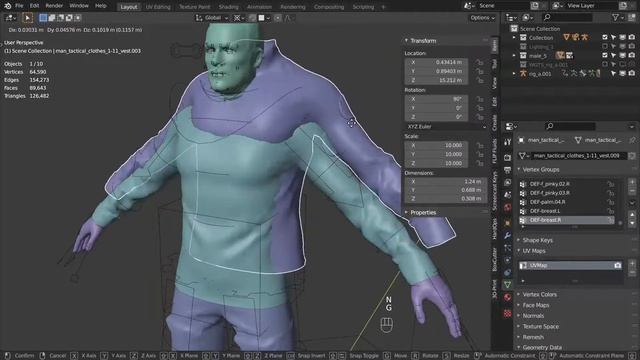The width and height of the screenshot is (640, 360).
Task: Select the DEF-f_pinky.02.R vertex group
Action: click(567, 184)
